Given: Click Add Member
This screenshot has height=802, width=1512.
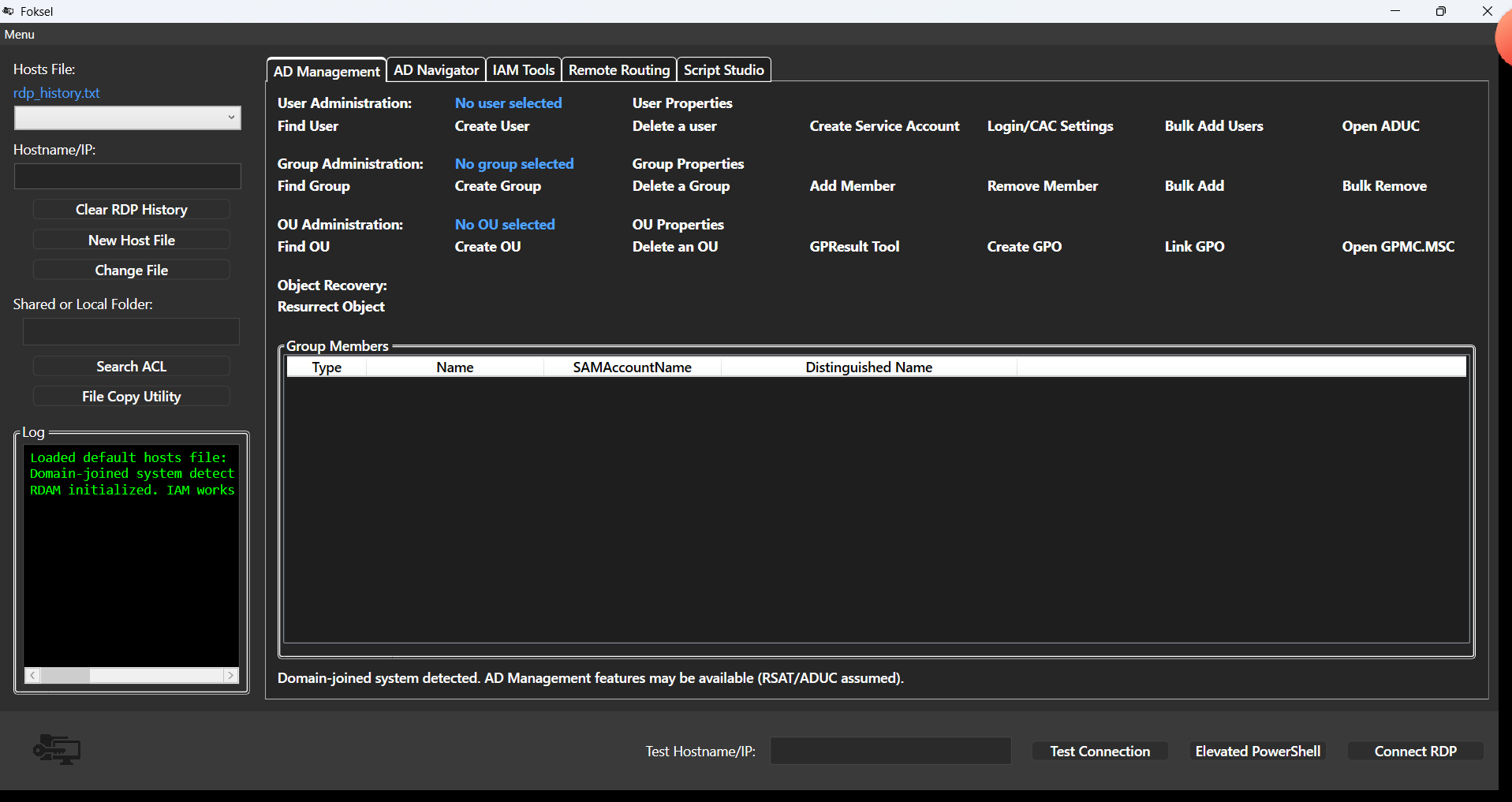Looking at the screenshot, I should [x=853, y=186].
